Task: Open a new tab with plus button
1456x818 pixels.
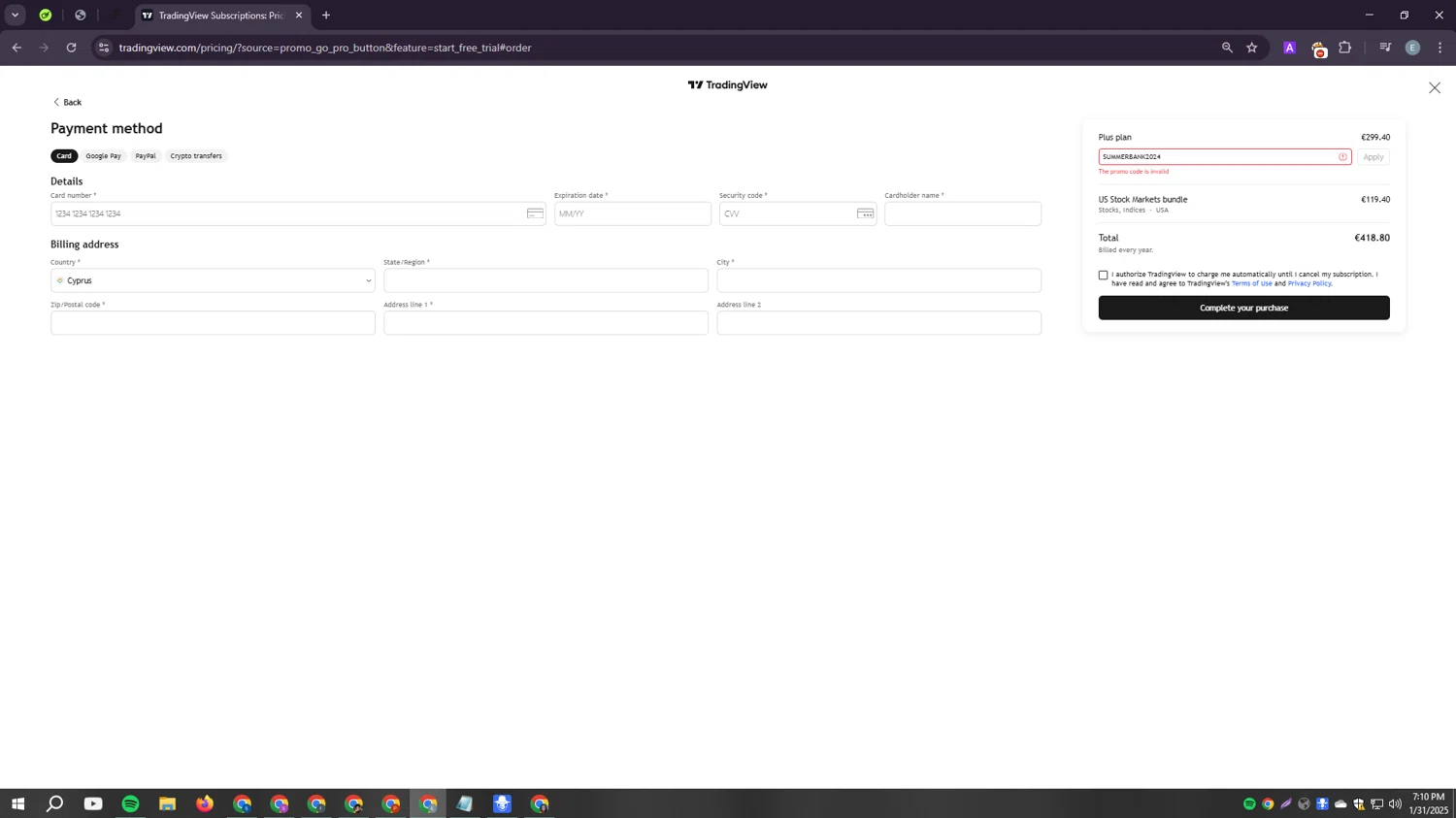Action: click(326, 16)
